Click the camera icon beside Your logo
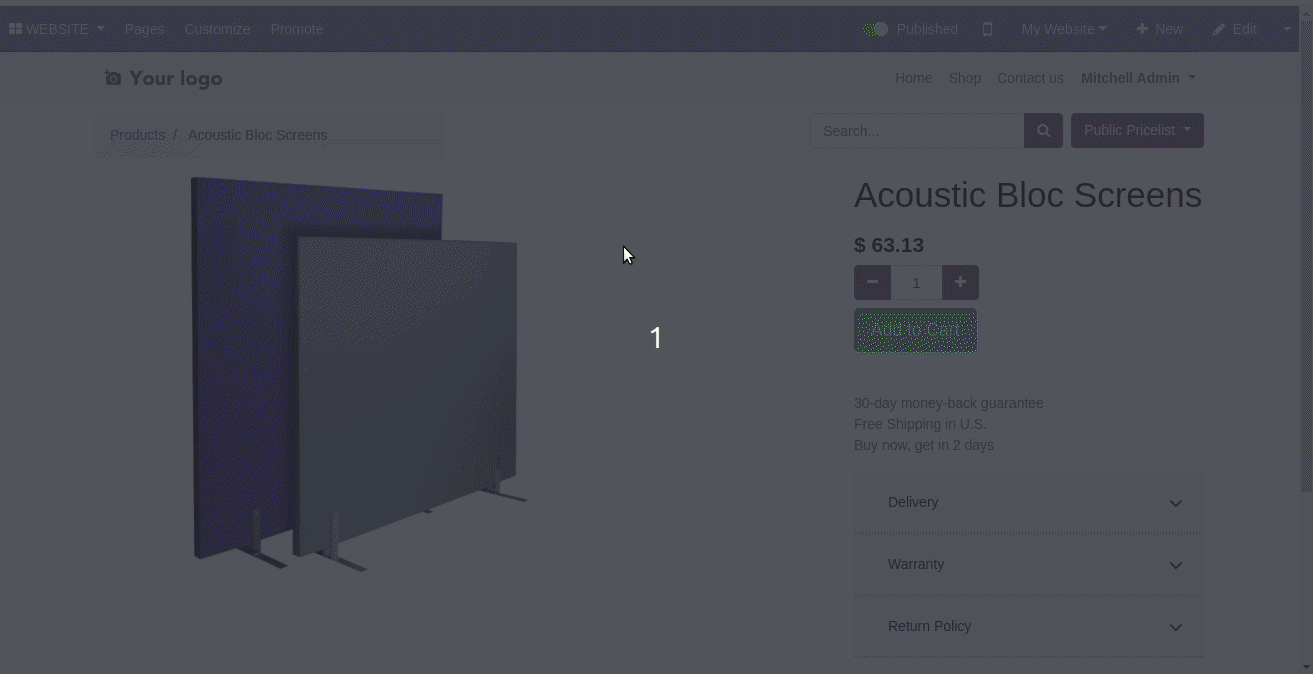The height and width of the screenshot is (674, 1313). pyautogui.click(x=113, y=78)
